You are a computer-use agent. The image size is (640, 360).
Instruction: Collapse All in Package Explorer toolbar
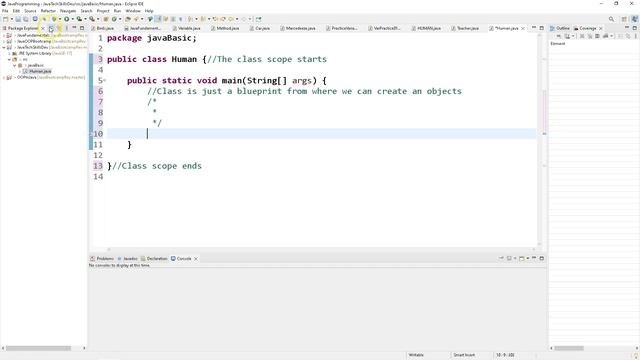tap(51, 29)
